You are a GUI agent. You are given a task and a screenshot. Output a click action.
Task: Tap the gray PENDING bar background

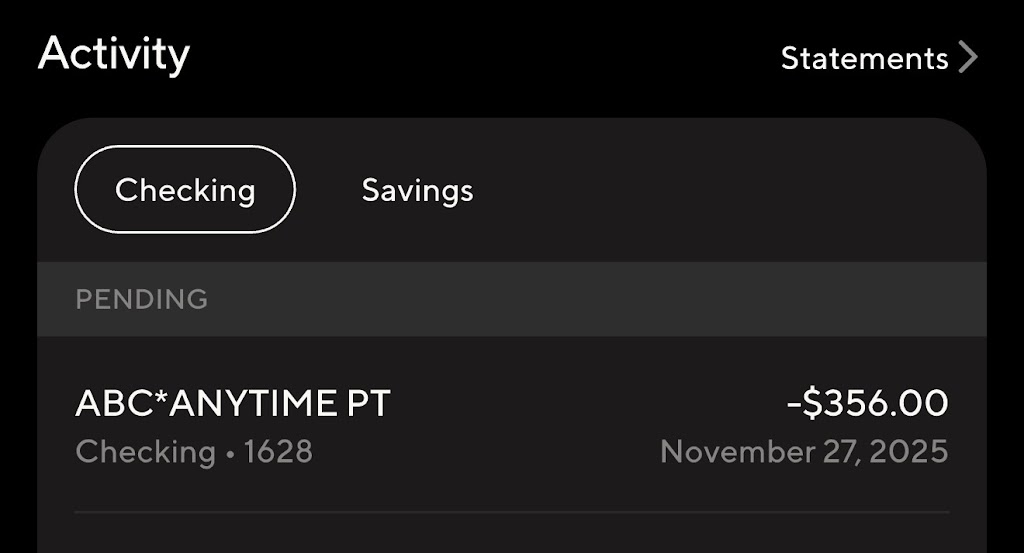coord(600,299)
